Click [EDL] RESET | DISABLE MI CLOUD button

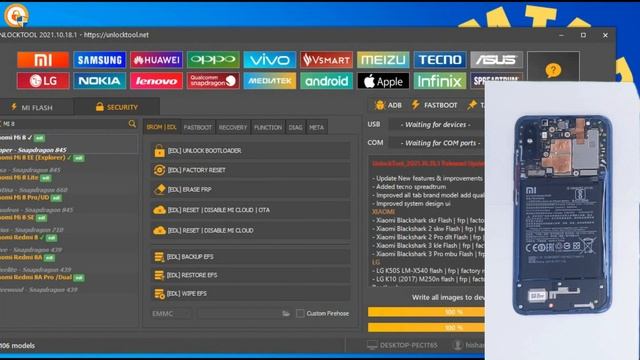point(251,230)
